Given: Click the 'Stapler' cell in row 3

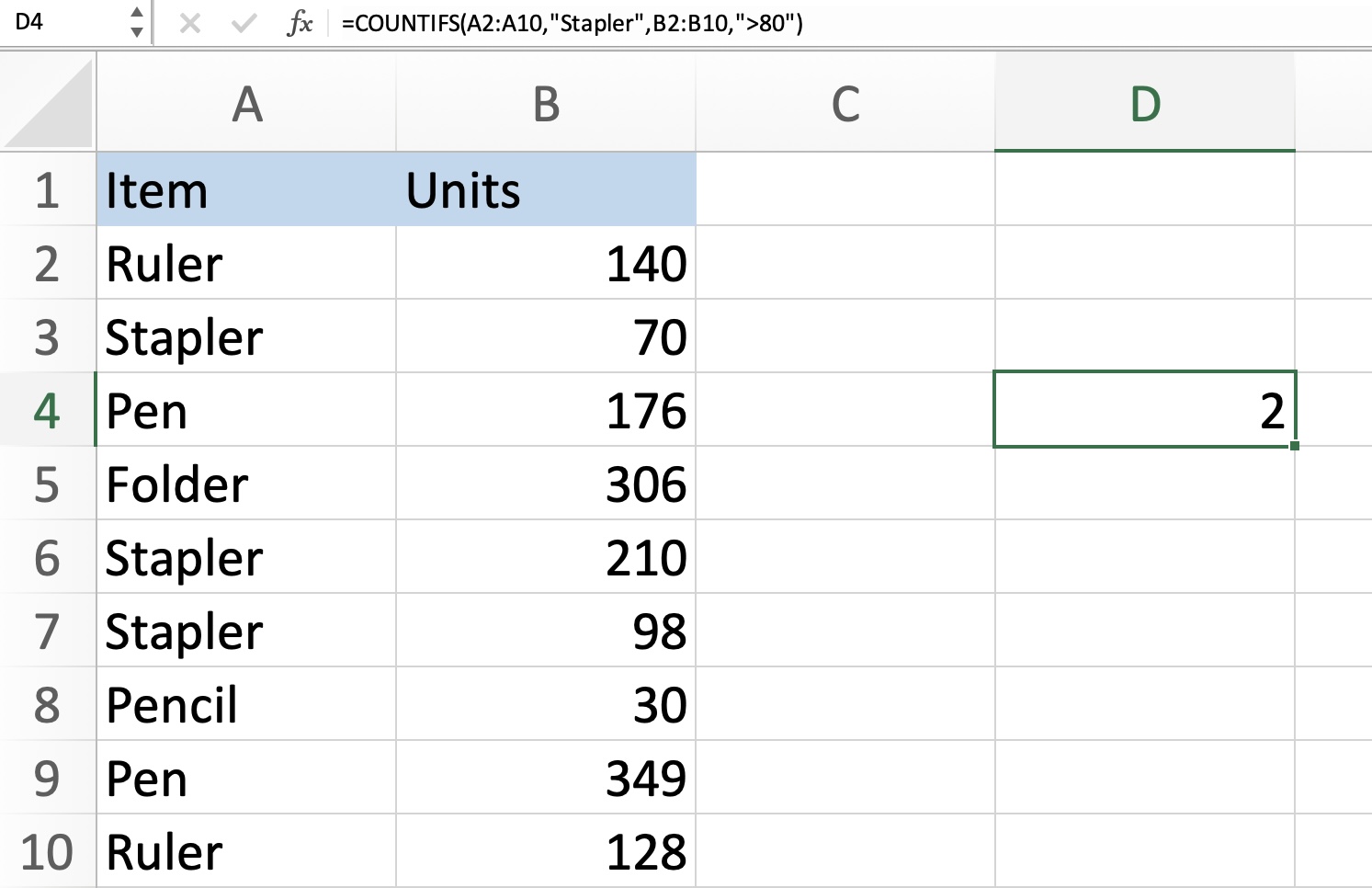Looking at the screenshot, I should [x=246, y=336].
